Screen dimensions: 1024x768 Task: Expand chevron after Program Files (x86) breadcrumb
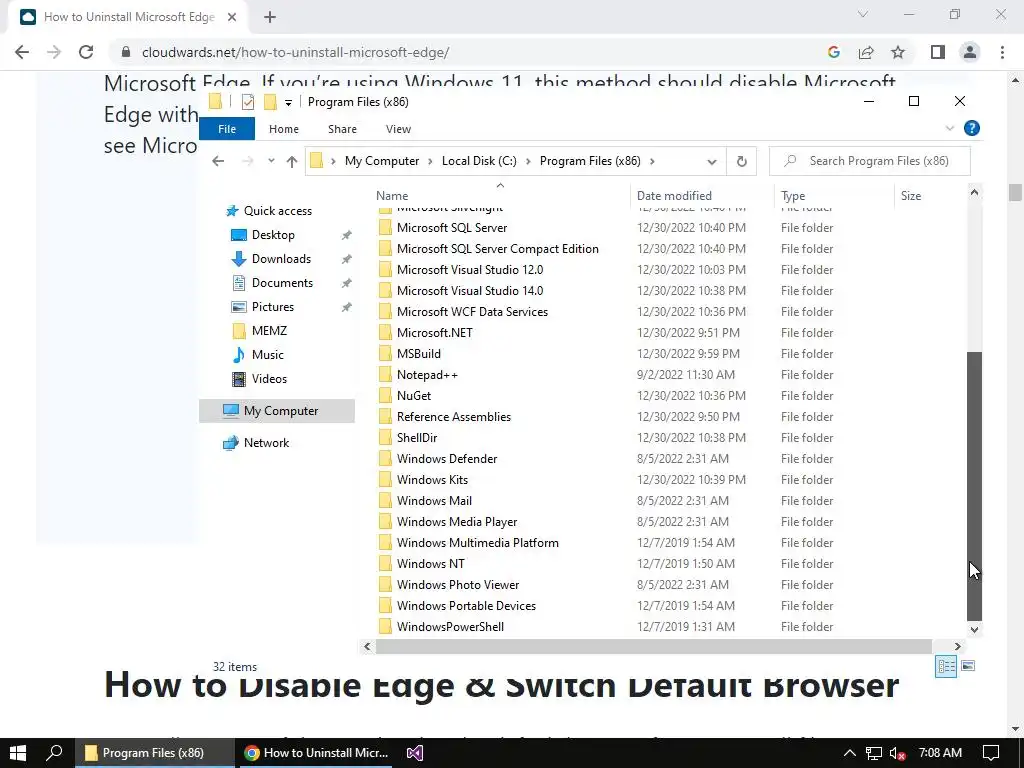click(x=652, y=161)
